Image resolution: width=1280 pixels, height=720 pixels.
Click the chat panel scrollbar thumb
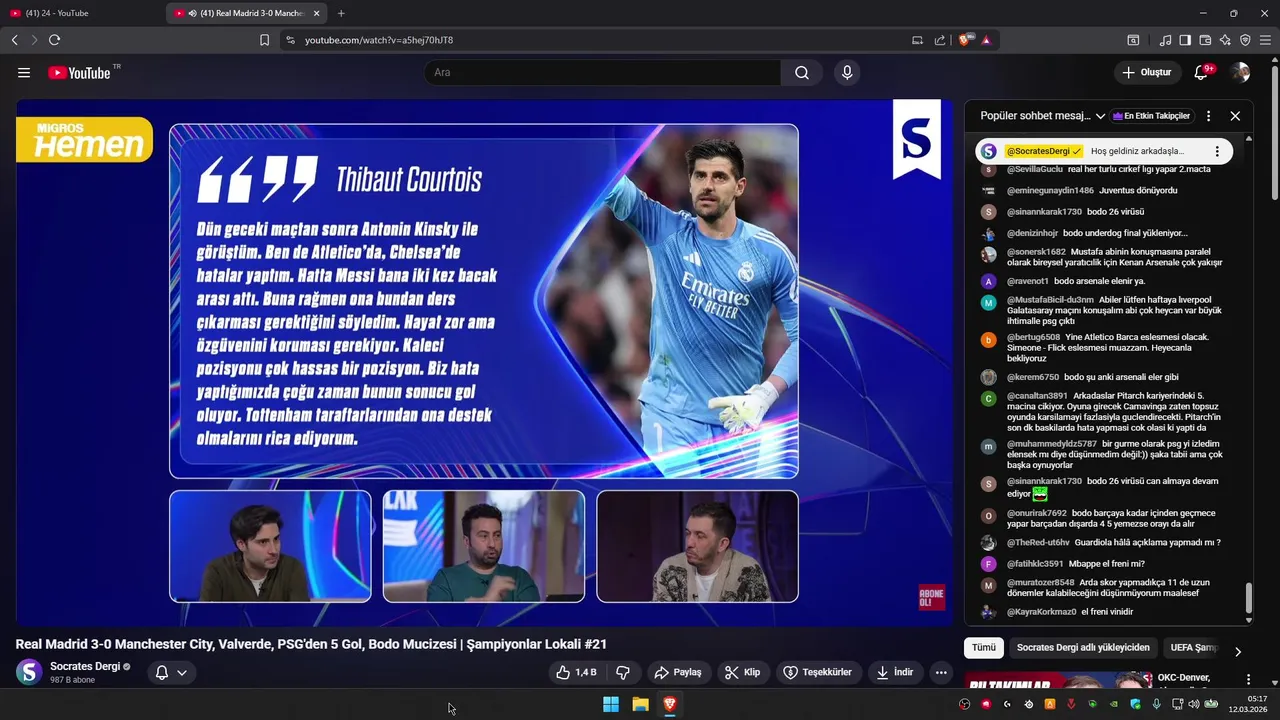click(1248, 600)
